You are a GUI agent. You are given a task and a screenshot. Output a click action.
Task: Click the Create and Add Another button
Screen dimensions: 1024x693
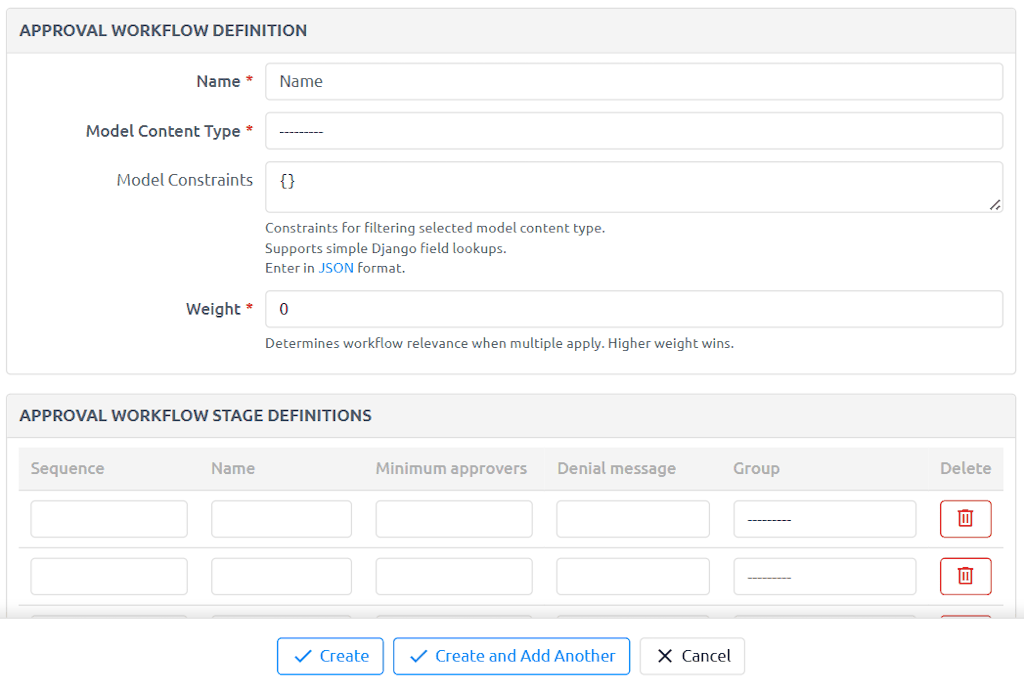(x=511, y=656)
